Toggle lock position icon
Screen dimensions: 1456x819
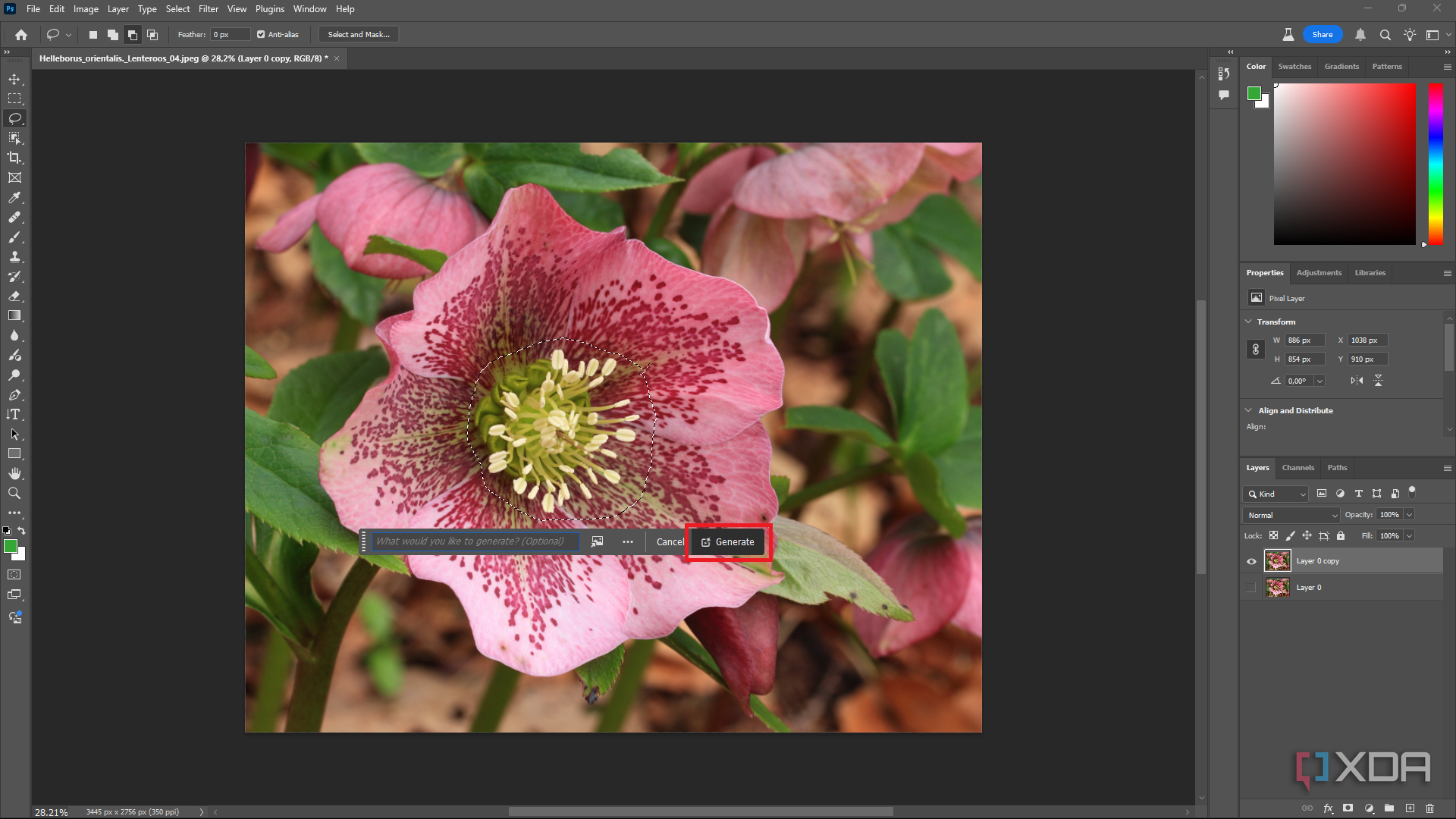(x=1307, y=535)
